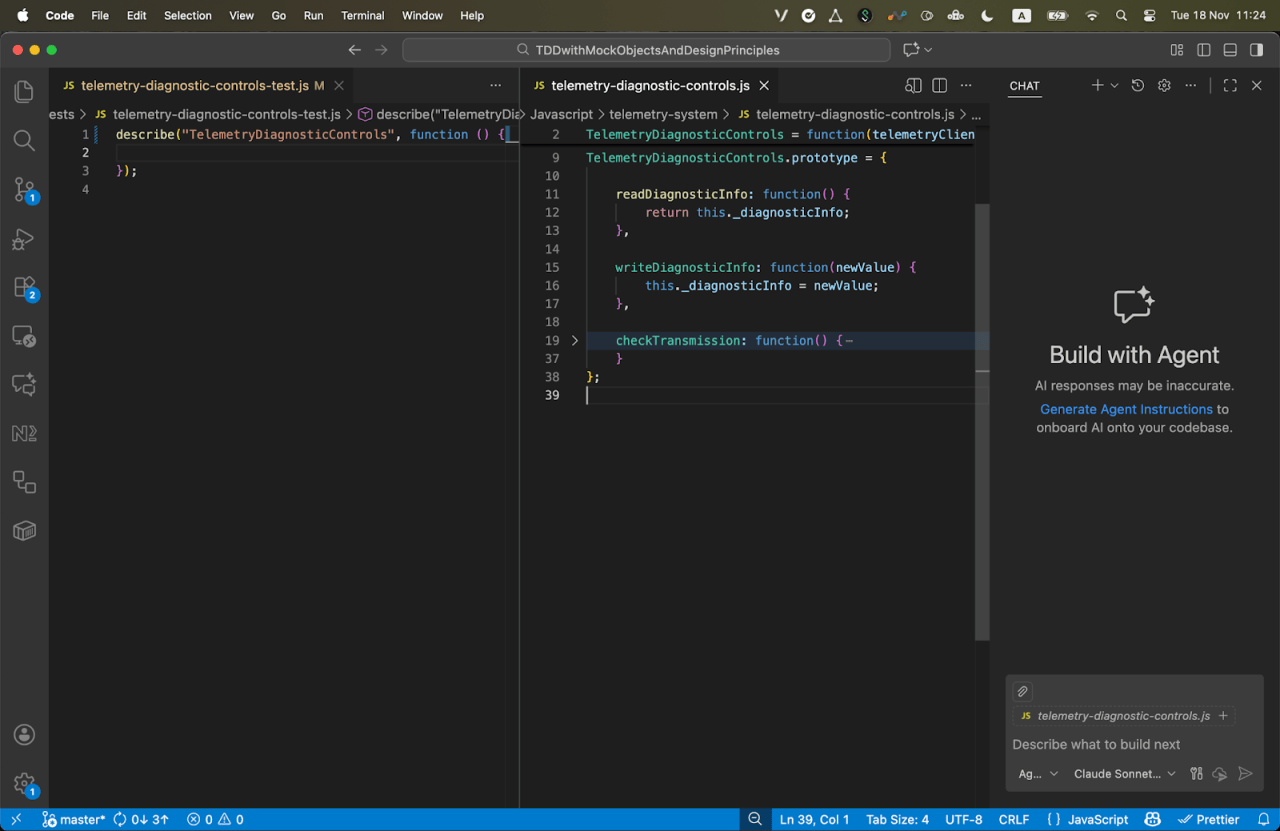Expand folded checkTransmission function at line 19

tap(574, 340)
